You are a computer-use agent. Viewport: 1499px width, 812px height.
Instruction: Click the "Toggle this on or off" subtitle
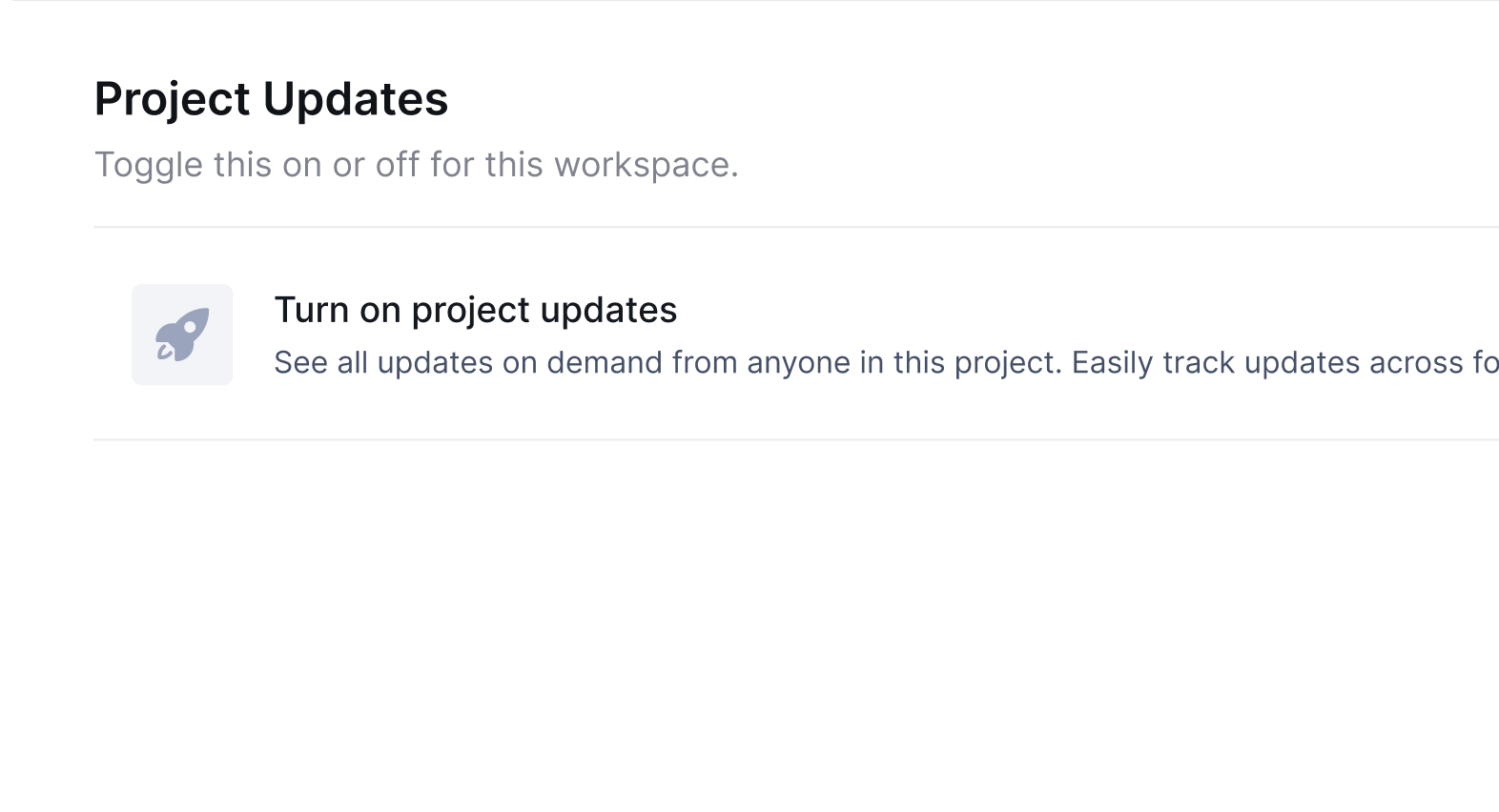coord(416,165)
